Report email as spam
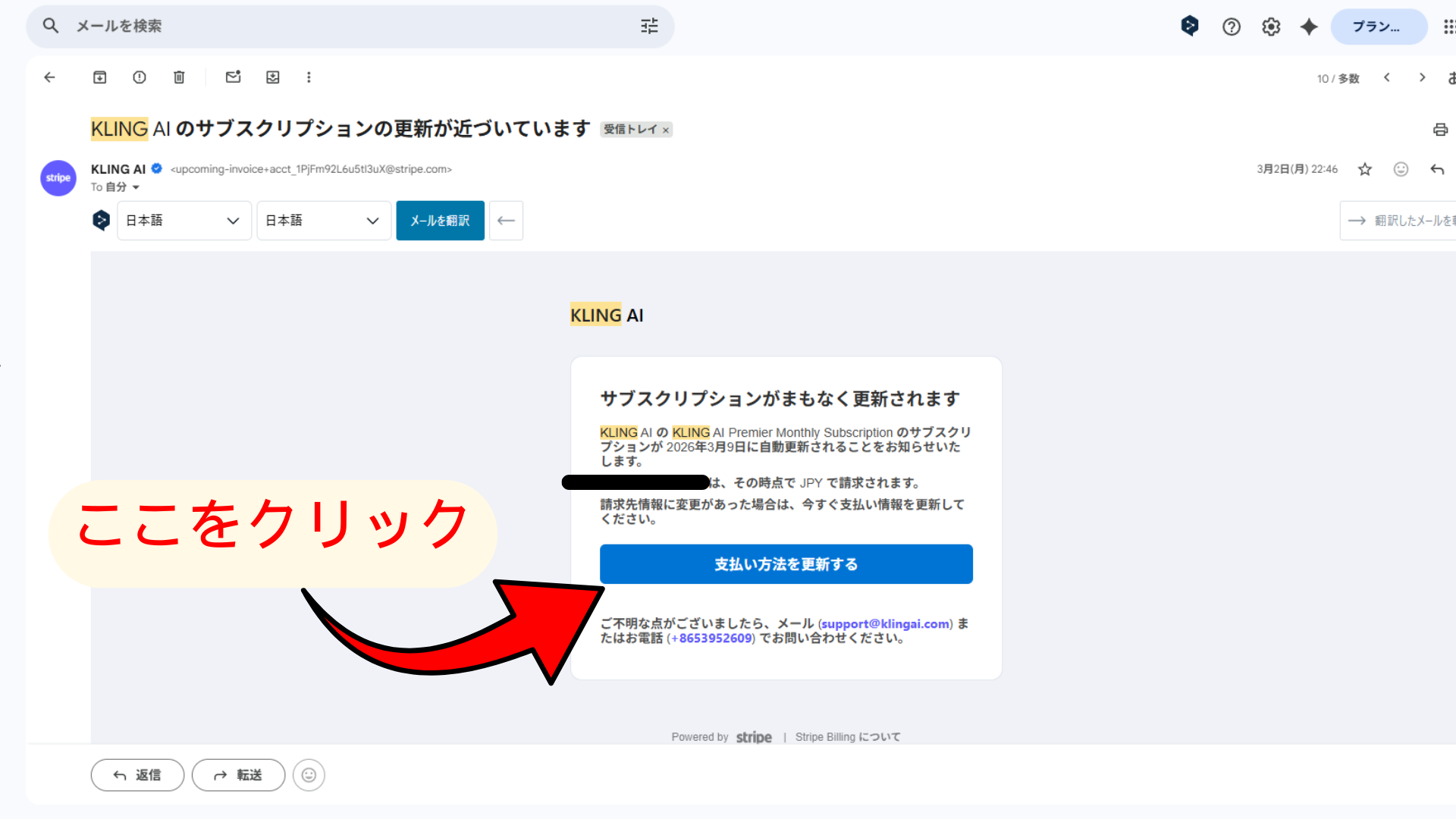The width and height of the screenshot is (1456, 819). click(x=140, y=77)
